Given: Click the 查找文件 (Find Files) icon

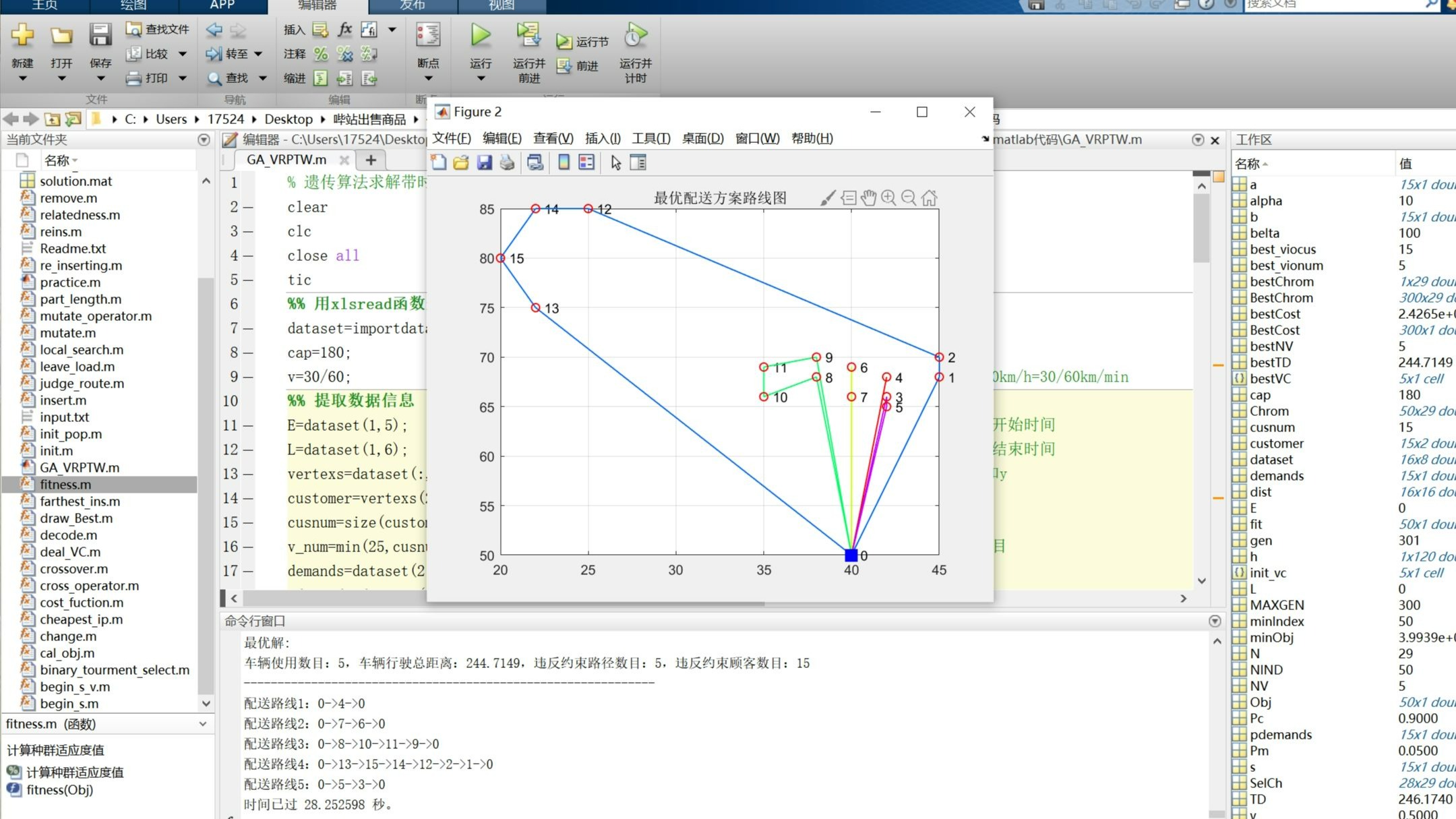Looking at the screenshot, I should coord(135,30).
